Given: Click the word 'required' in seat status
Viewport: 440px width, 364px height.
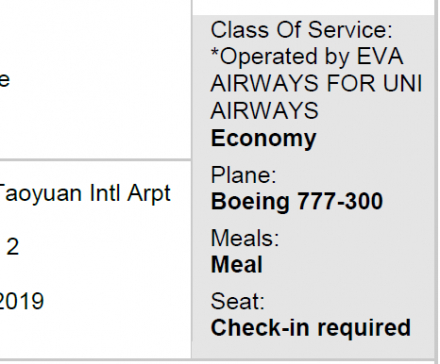Looking at the screenshot, I should (x=364, y=328).
